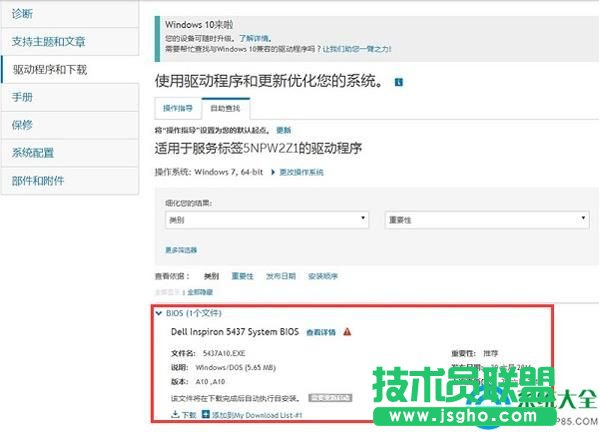Image resolution: width=600 pixels, height=432 pixels.
Task: Click the 全部隐藏 link
Action: pyautogui.click(x=200, y=291)
